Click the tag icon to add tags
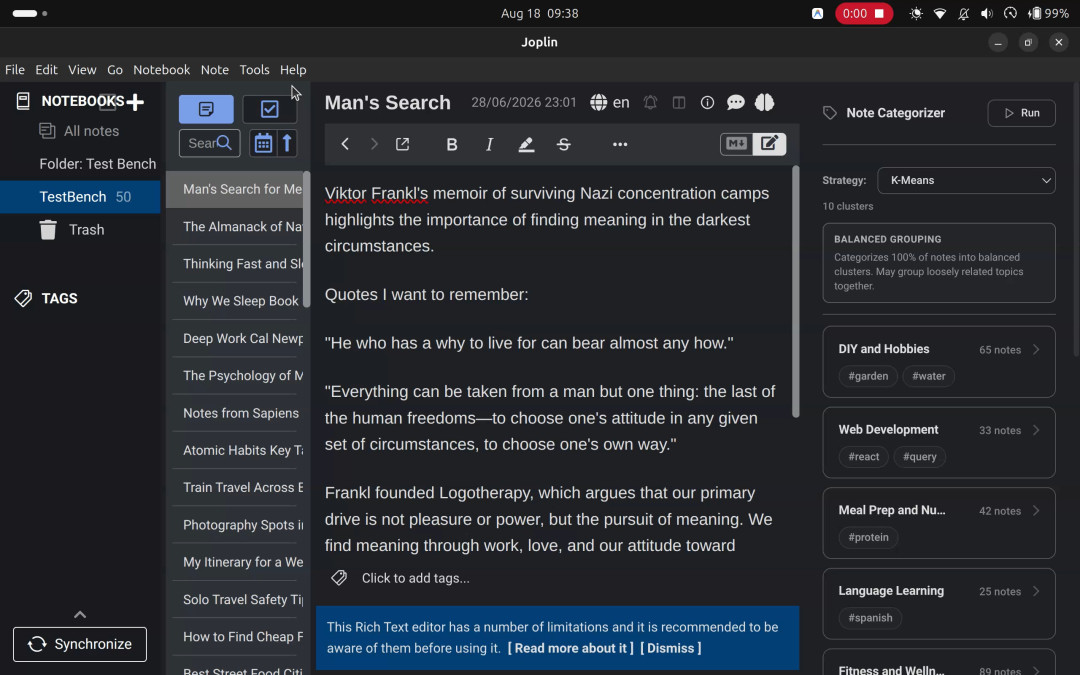 pos(339,578)
